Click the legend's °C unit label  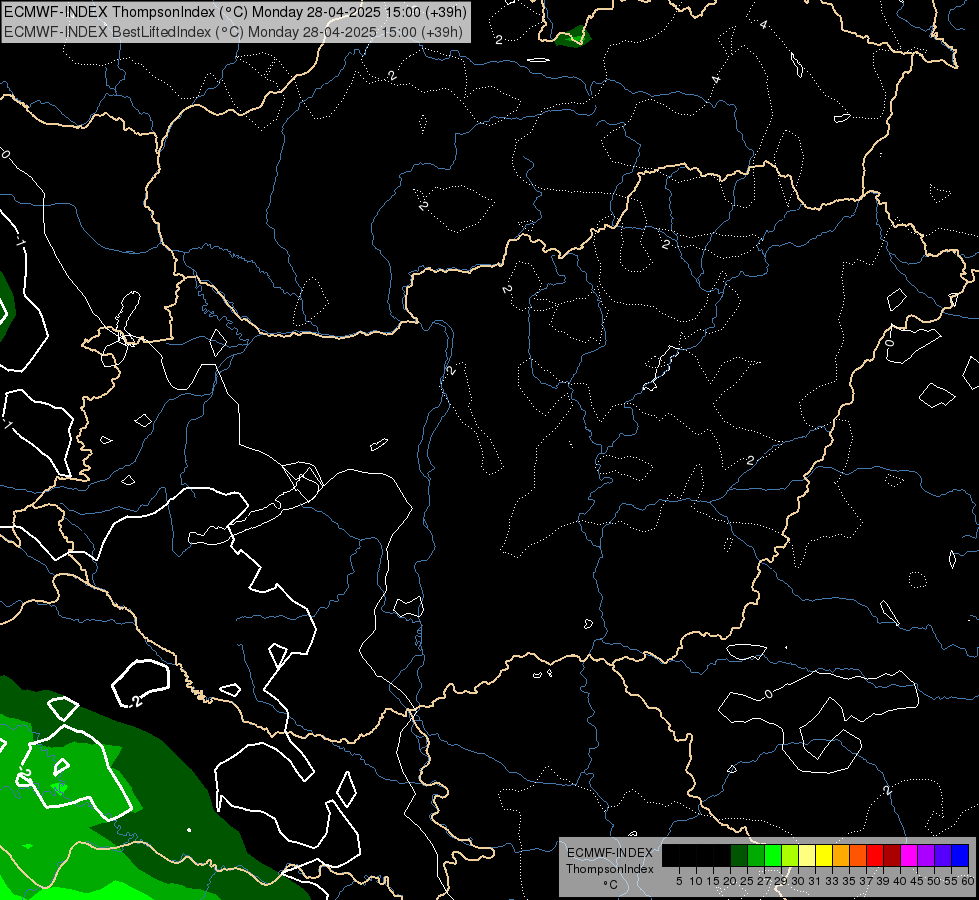611,885
